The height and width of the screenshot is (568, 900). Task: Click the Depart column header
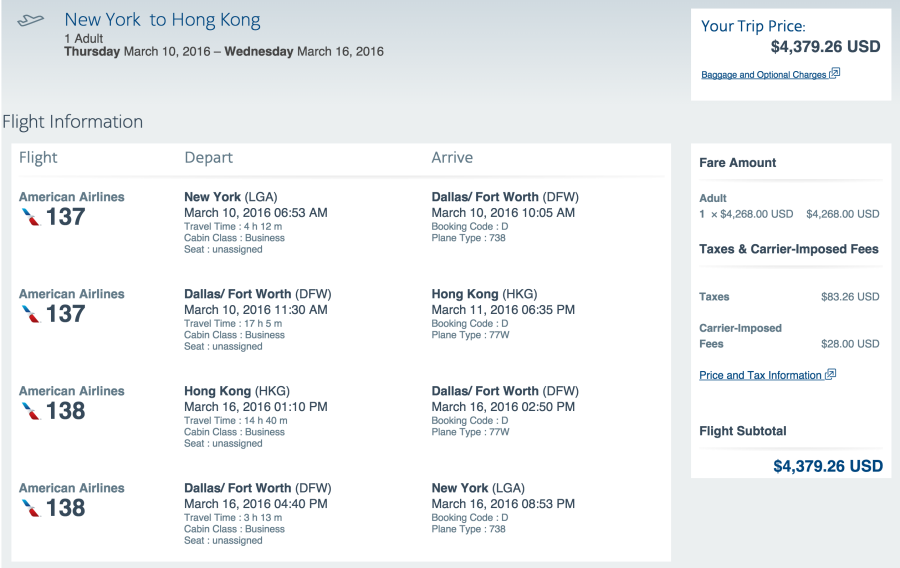208,158
